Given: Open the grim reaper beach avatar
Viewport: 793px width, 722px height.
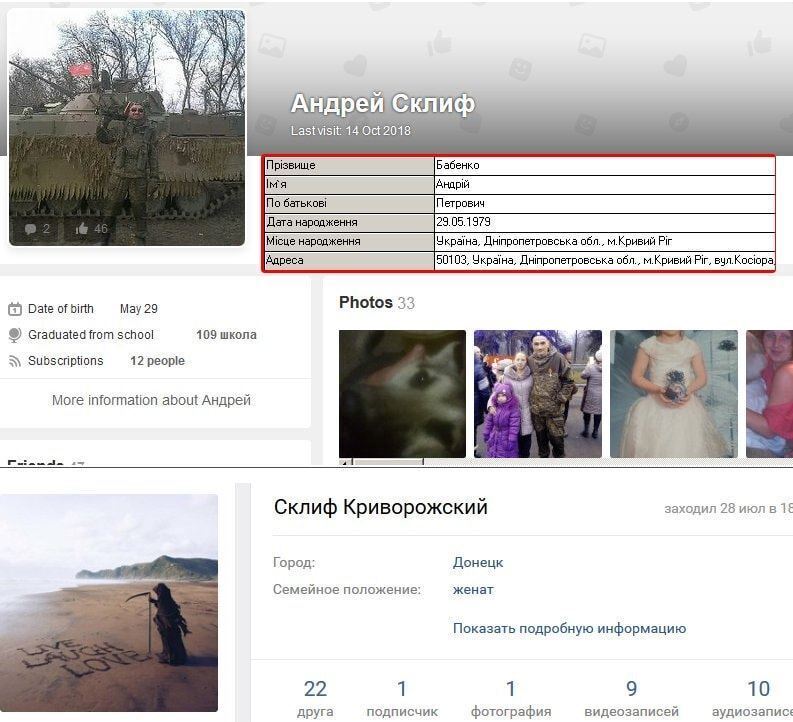Looking at the screenshot, I should (109, 602).
